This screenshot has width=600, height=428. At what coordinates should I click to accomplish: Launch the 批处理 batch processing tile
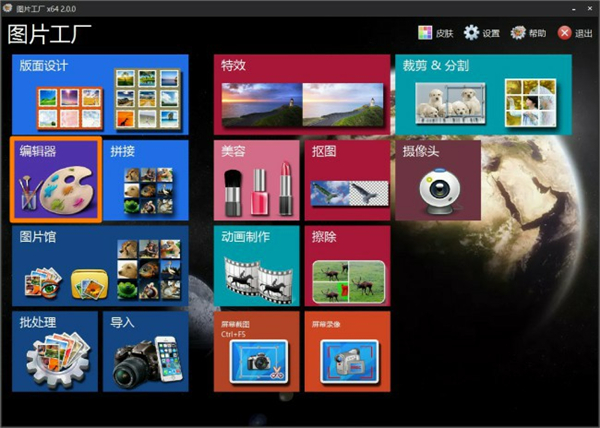click(x=55, y=352)
